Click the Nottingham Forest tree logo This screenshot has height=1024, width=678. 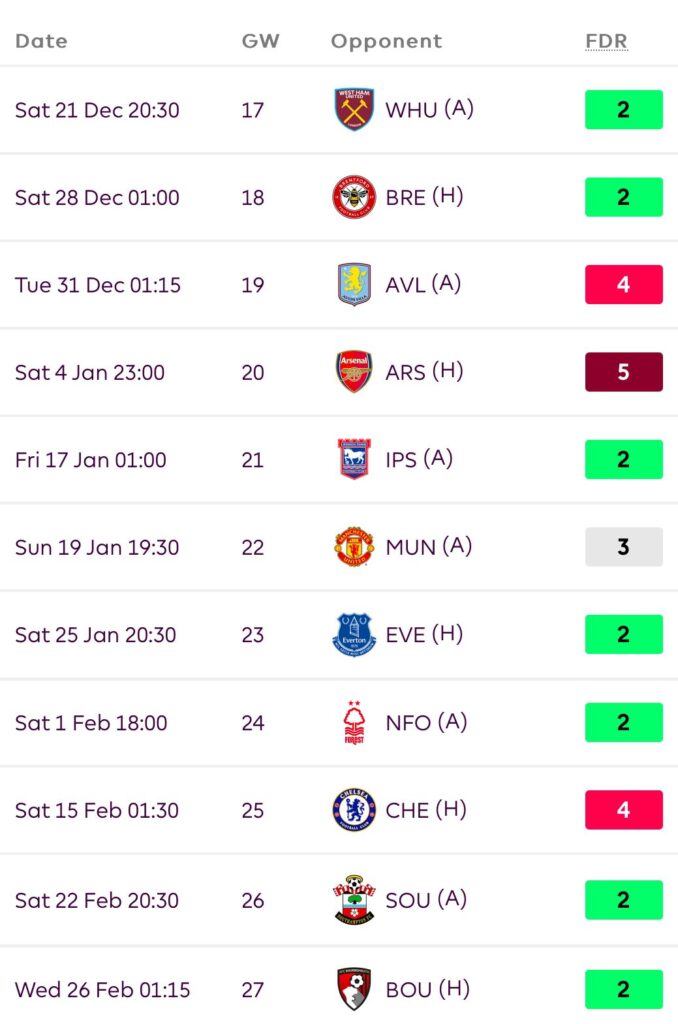pyautogui.click(x=353, y=723)
